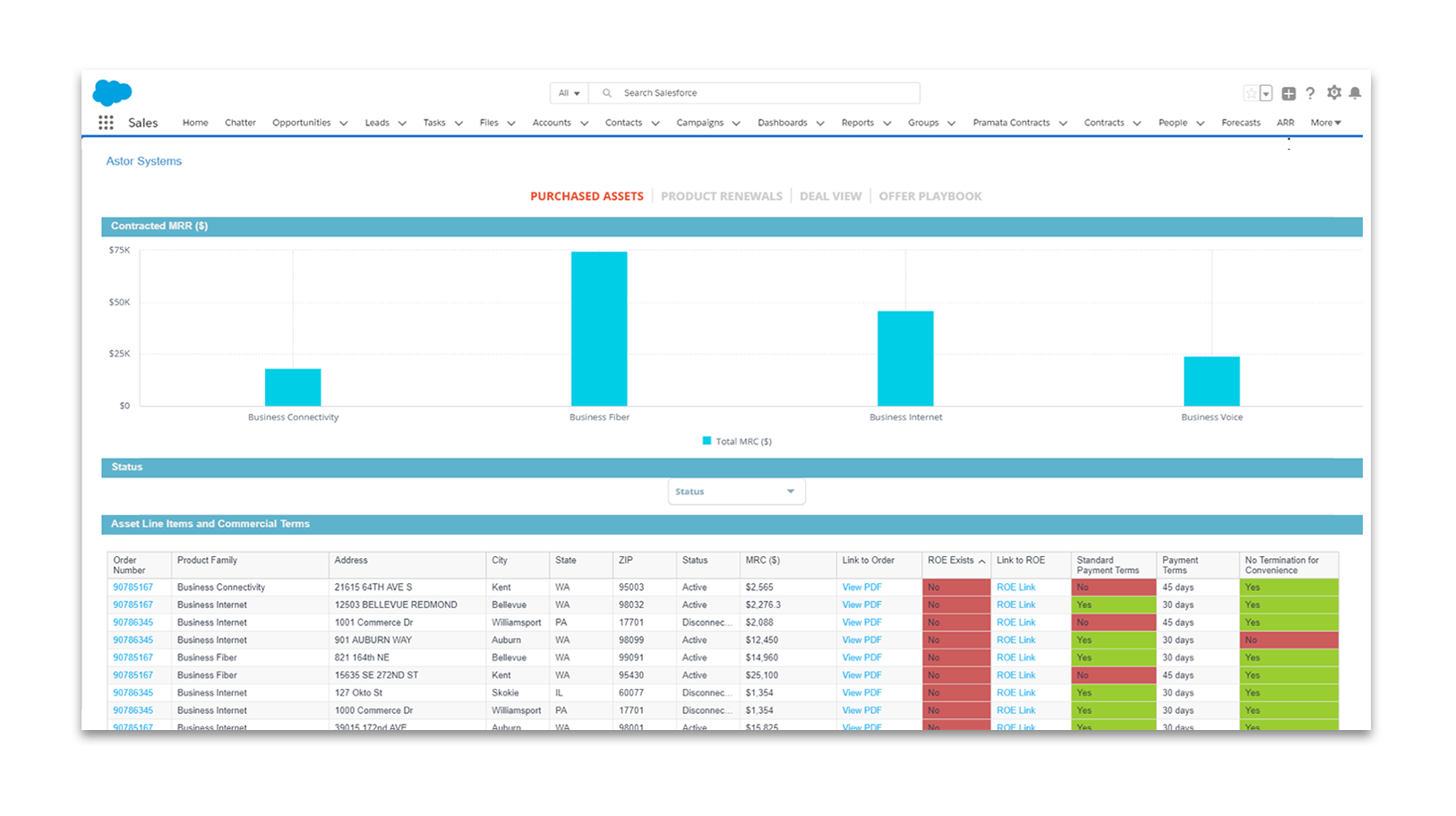
Task: Click the Search Salesforce field
Action: point(755,93)
